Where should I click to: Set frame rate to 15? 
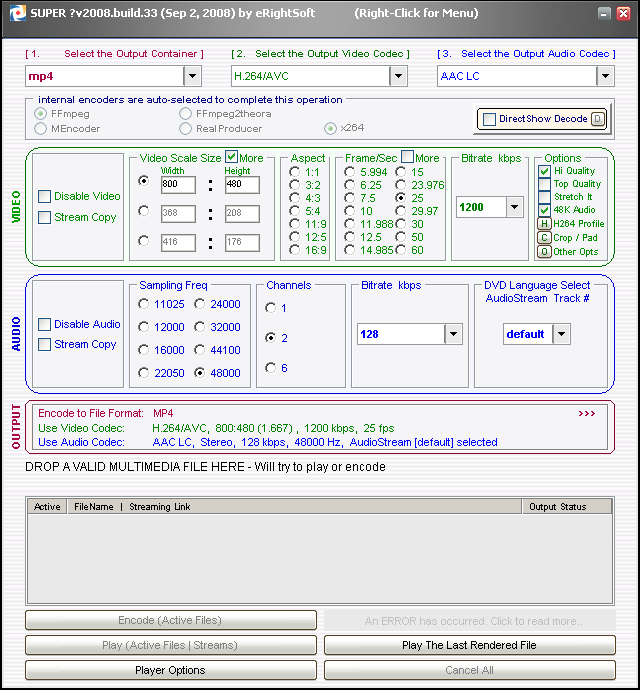tap(401, 172)
